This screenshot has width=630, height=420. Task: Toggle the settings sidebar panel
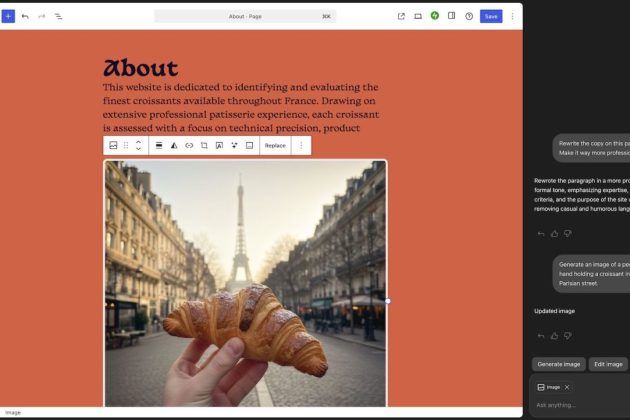[452, 16]
